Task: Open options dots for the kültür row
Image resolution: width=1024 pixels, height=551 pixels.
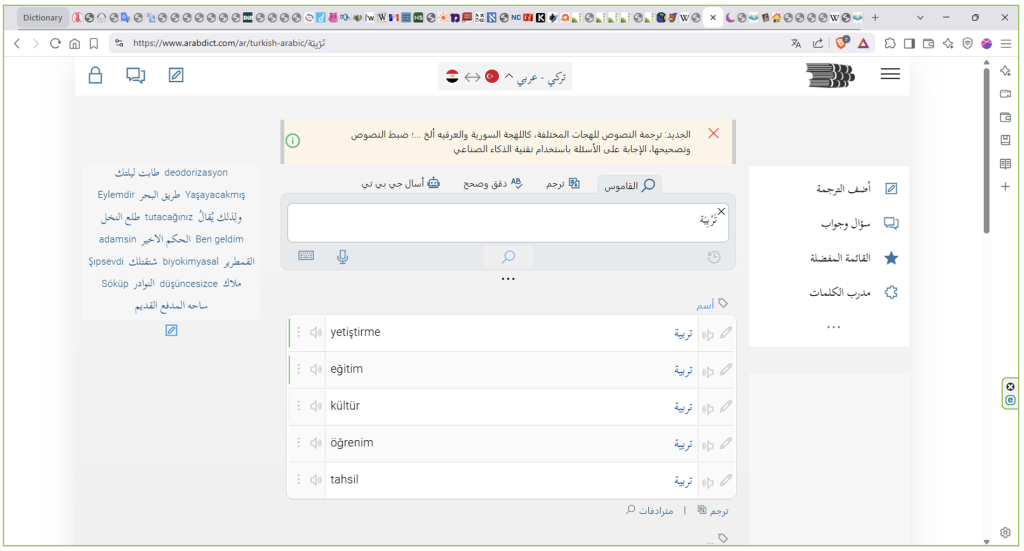Action: [297, 407]
